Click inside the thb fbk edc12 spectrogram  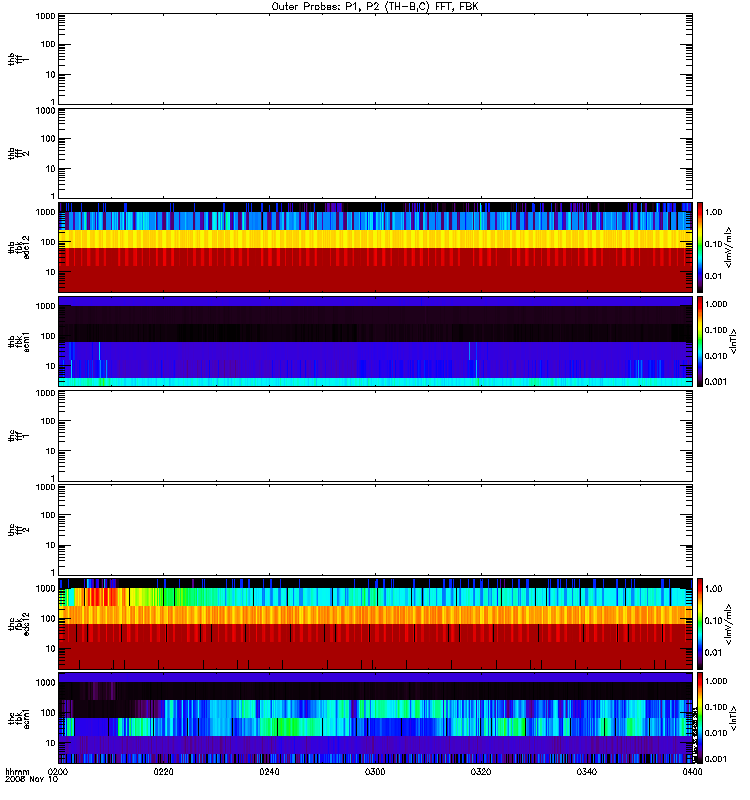[375, 247]
